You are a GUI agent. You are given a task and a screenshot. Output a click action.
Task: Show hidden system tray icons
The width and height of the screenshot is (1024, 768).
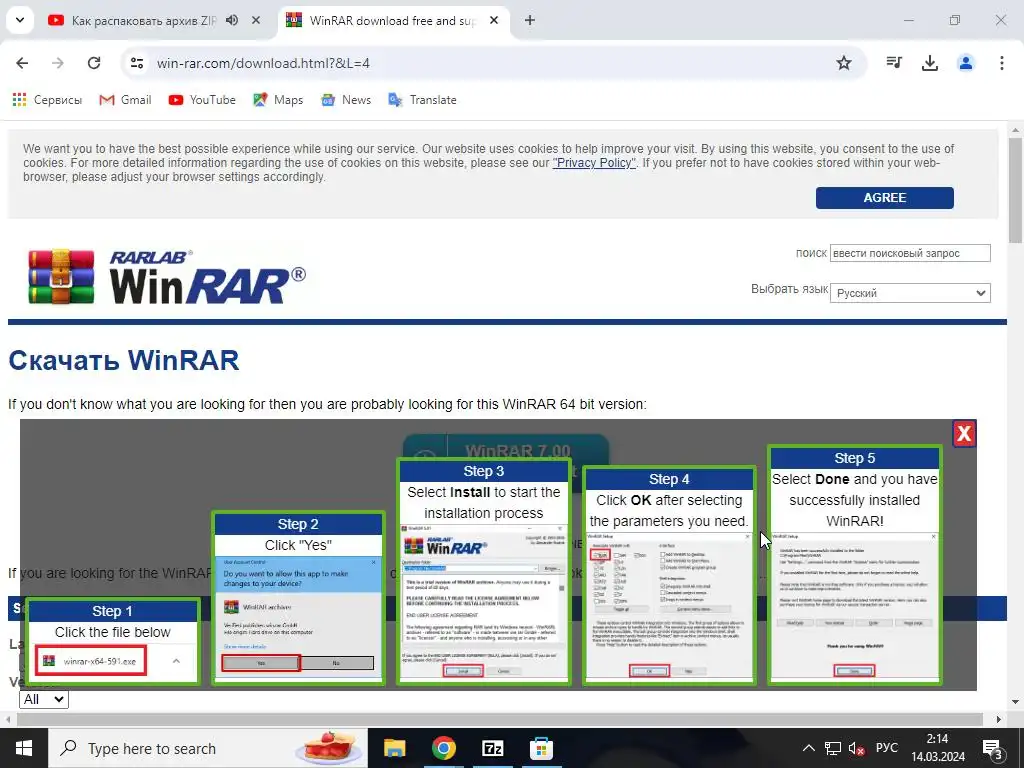[x=808, y=748]
